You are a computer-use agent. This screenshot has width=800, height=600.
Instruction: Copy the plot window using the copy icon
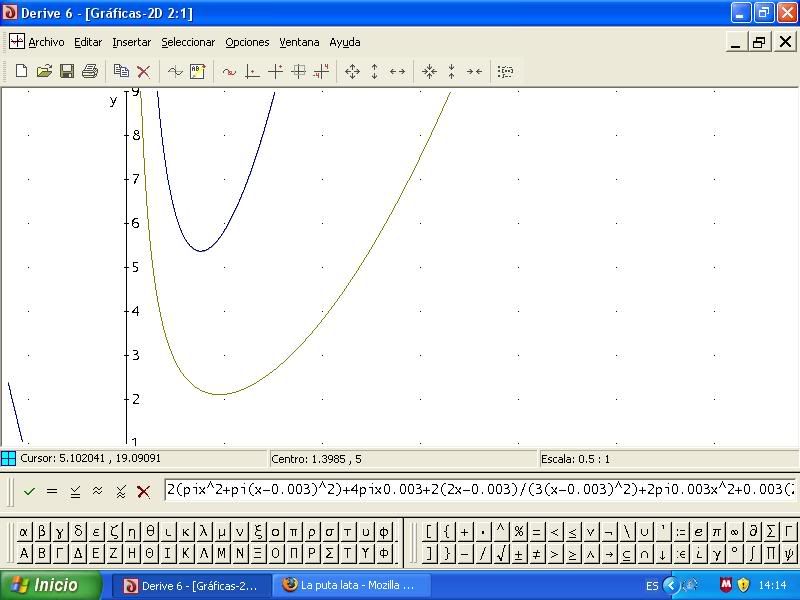point(121,71)
